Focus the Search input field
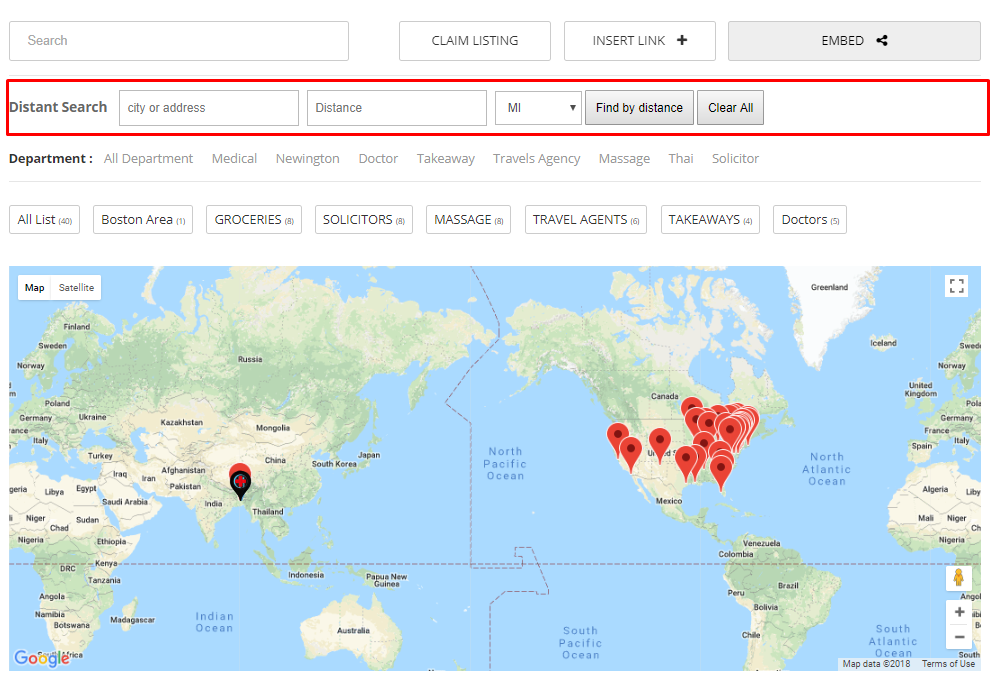Viewport: 990px width, 679px height. tap(179, 41)
